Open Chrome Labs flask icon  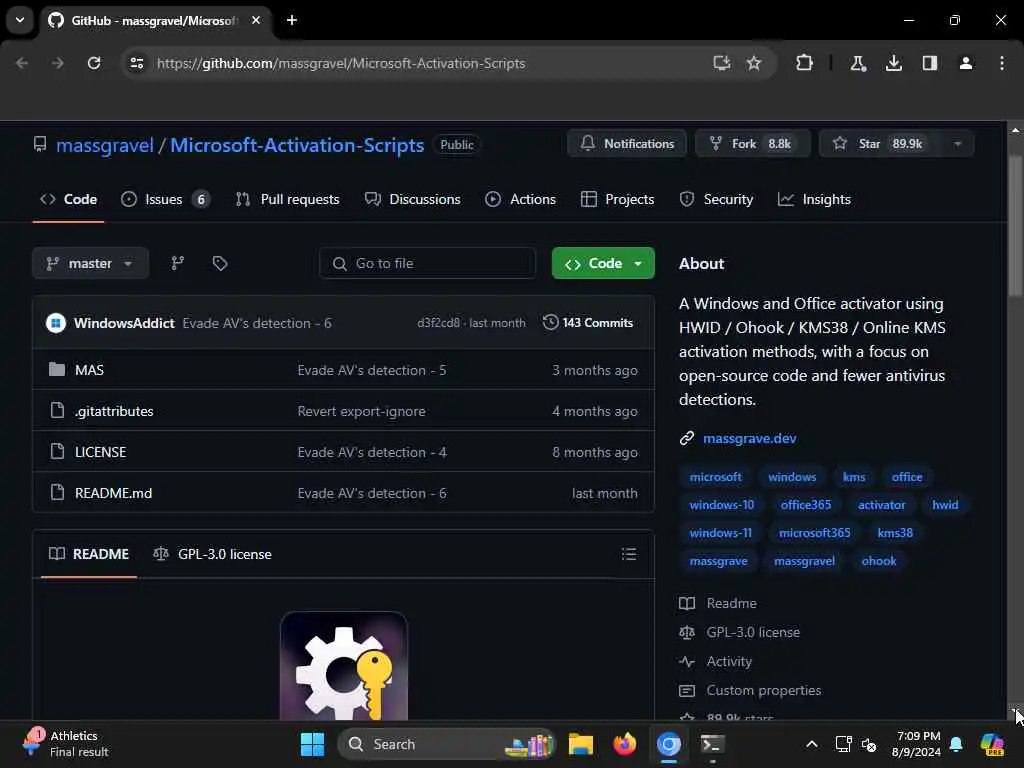pos(857,63)
